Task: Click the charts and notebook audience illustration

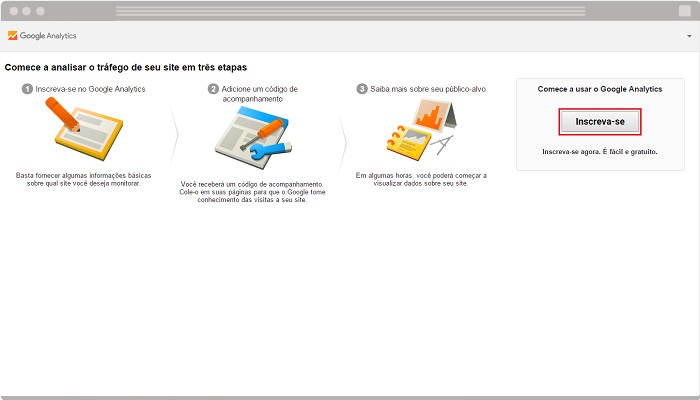Action: [x=421, y=129]
